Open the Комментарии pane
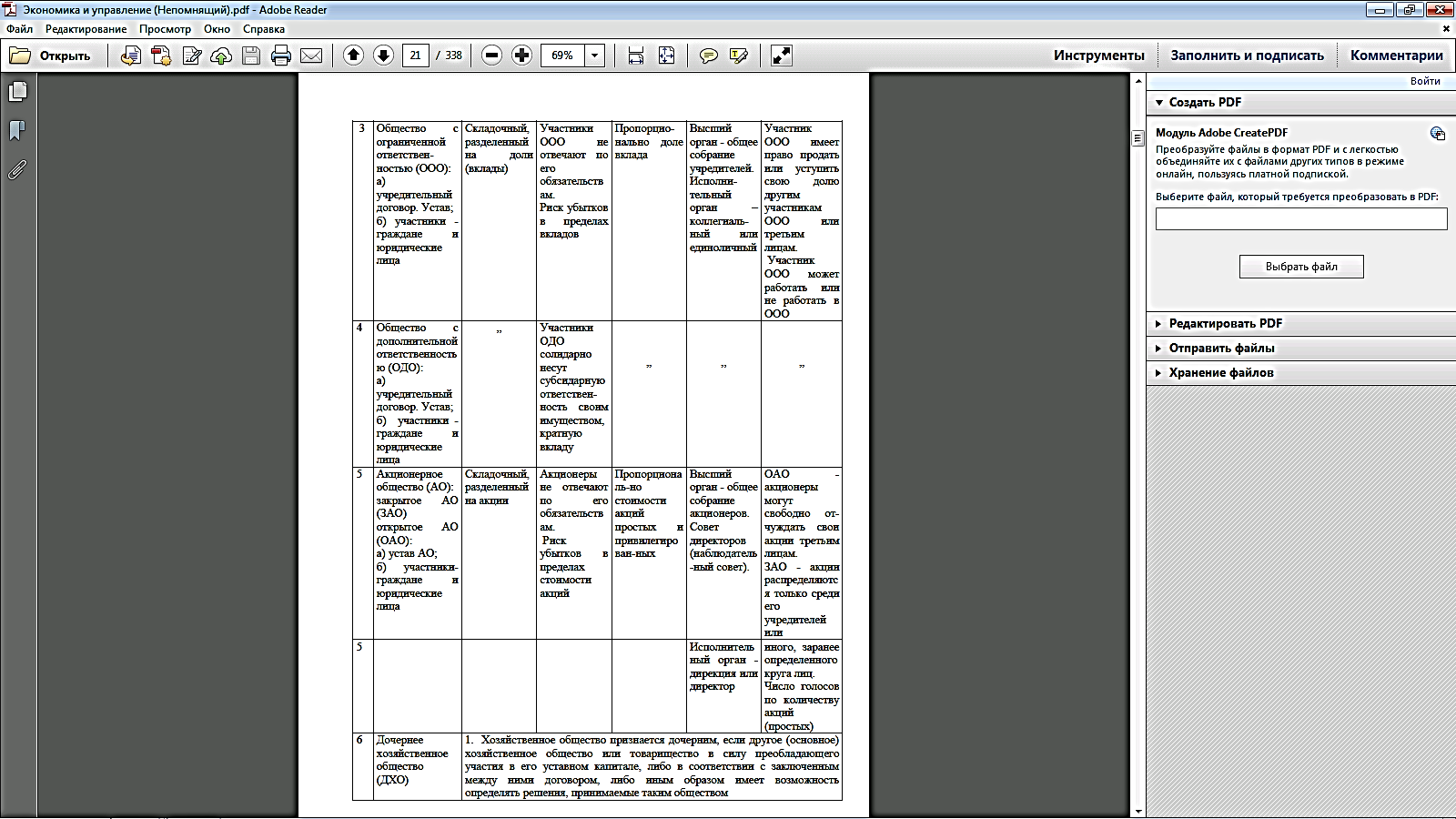 [1397, 56]
